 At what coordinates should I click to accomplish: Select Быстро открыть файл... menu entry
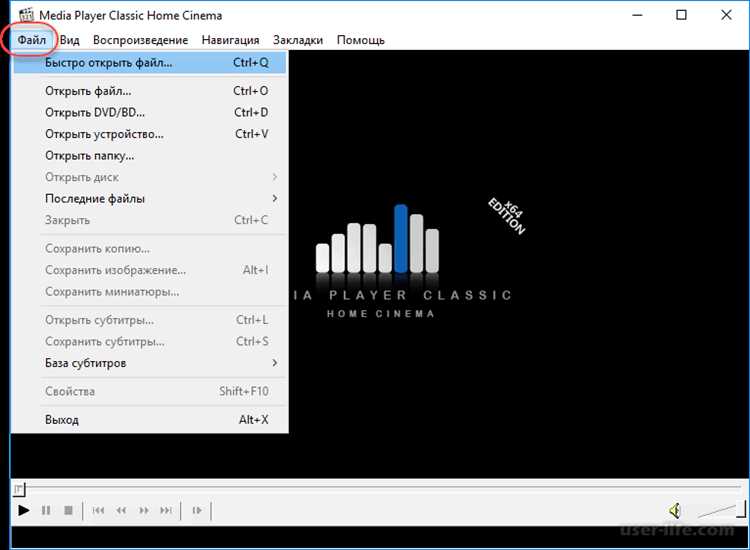[x=149, y=63]
